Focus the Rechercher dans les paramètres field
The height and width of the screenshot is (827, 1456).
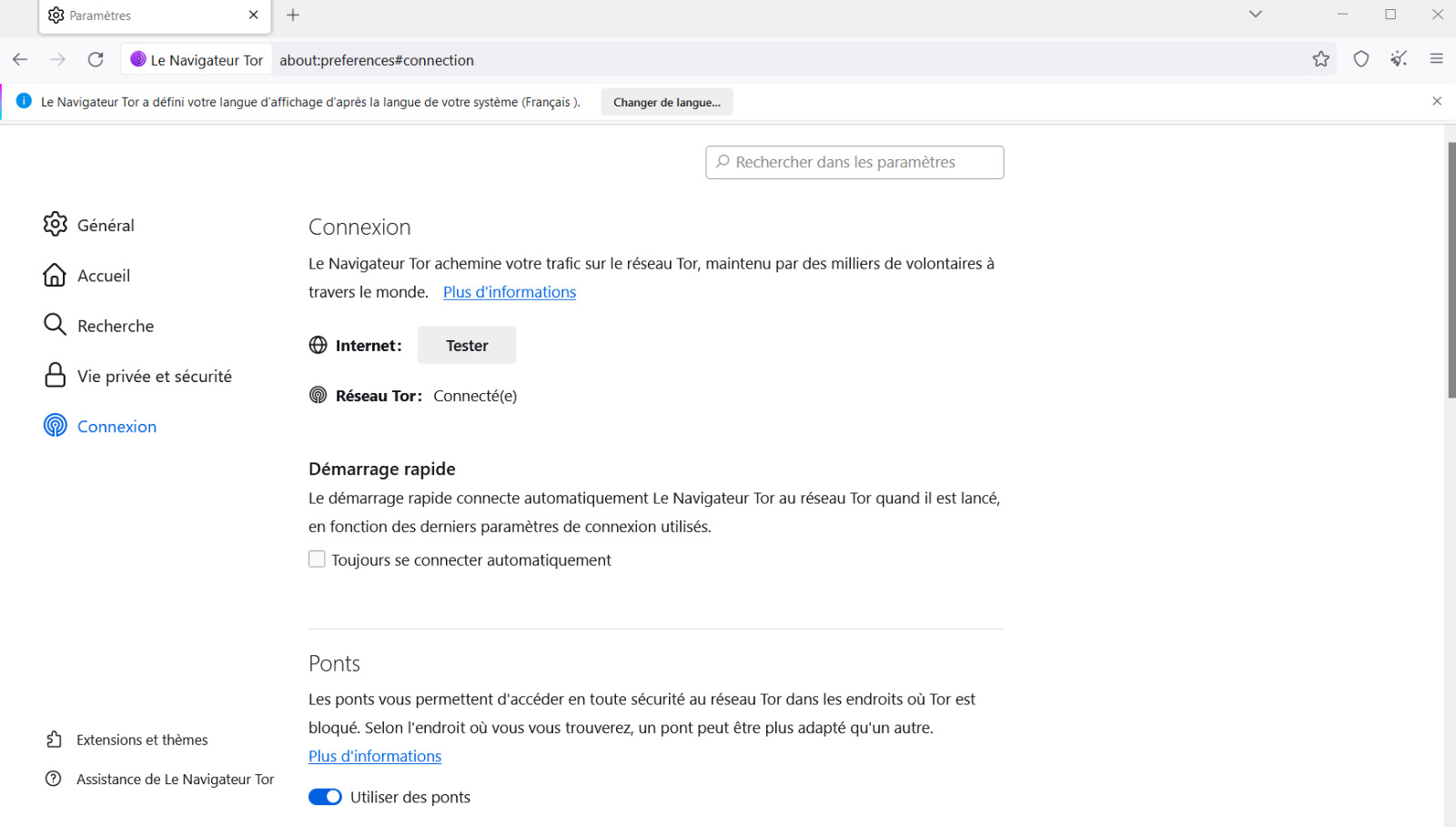[854, 162]
